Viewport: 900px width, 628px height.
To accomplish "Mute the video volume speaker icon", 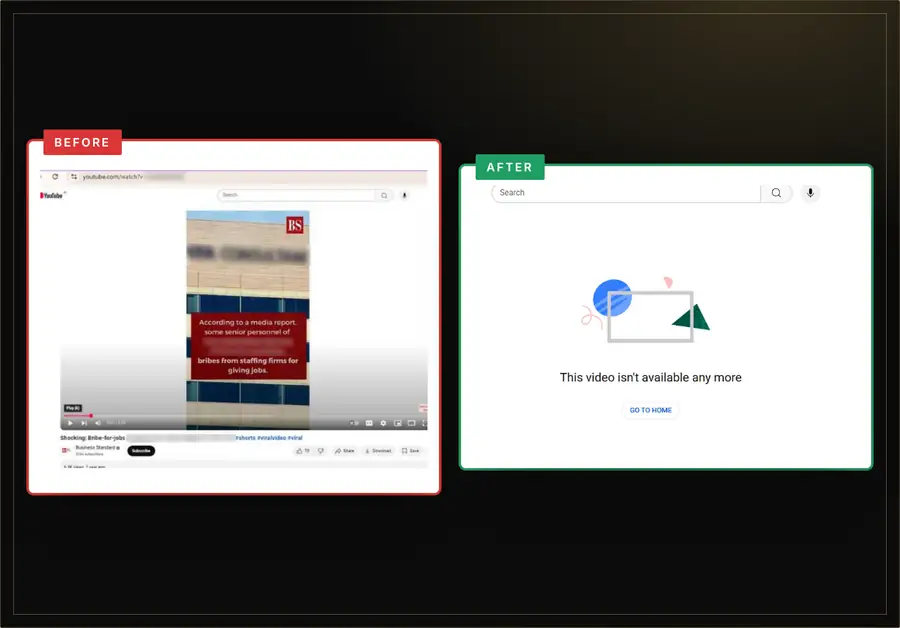I will click(98, 423).
